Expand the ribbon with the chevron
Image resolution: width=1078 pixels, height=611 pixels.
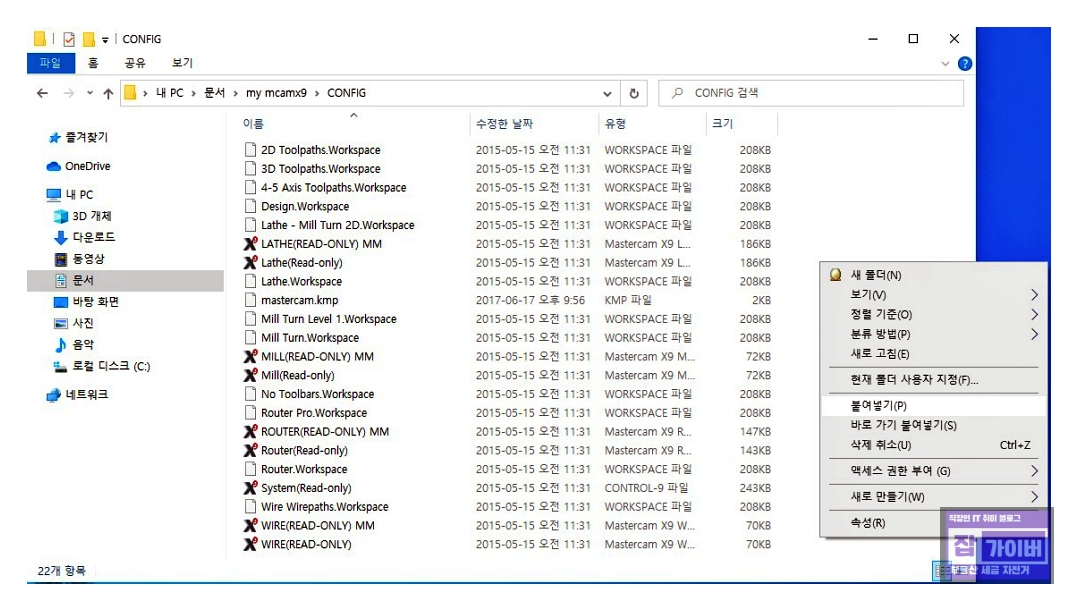pyautogui.click(x=945, y=63)
